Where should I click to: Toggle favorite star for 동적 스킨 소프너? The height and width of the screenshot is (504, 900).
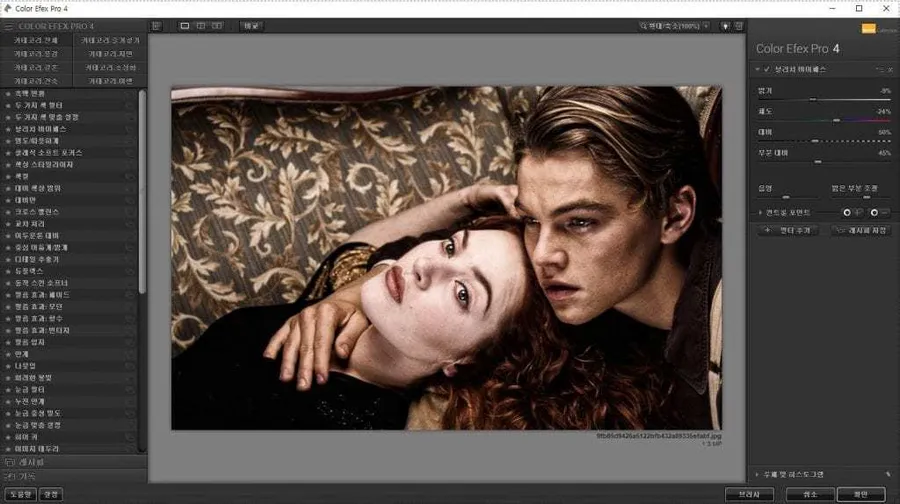(8, 283)
